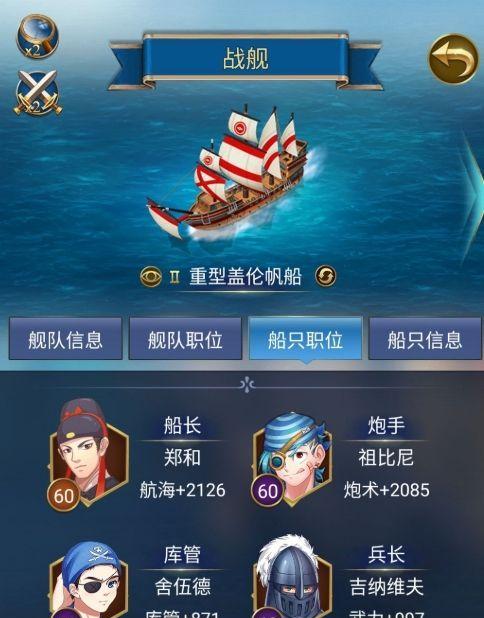Screen dimensions: 484x618
Task: Click the swap ship refresh icon
Action: pyautogui.click(x=326, y=276)
